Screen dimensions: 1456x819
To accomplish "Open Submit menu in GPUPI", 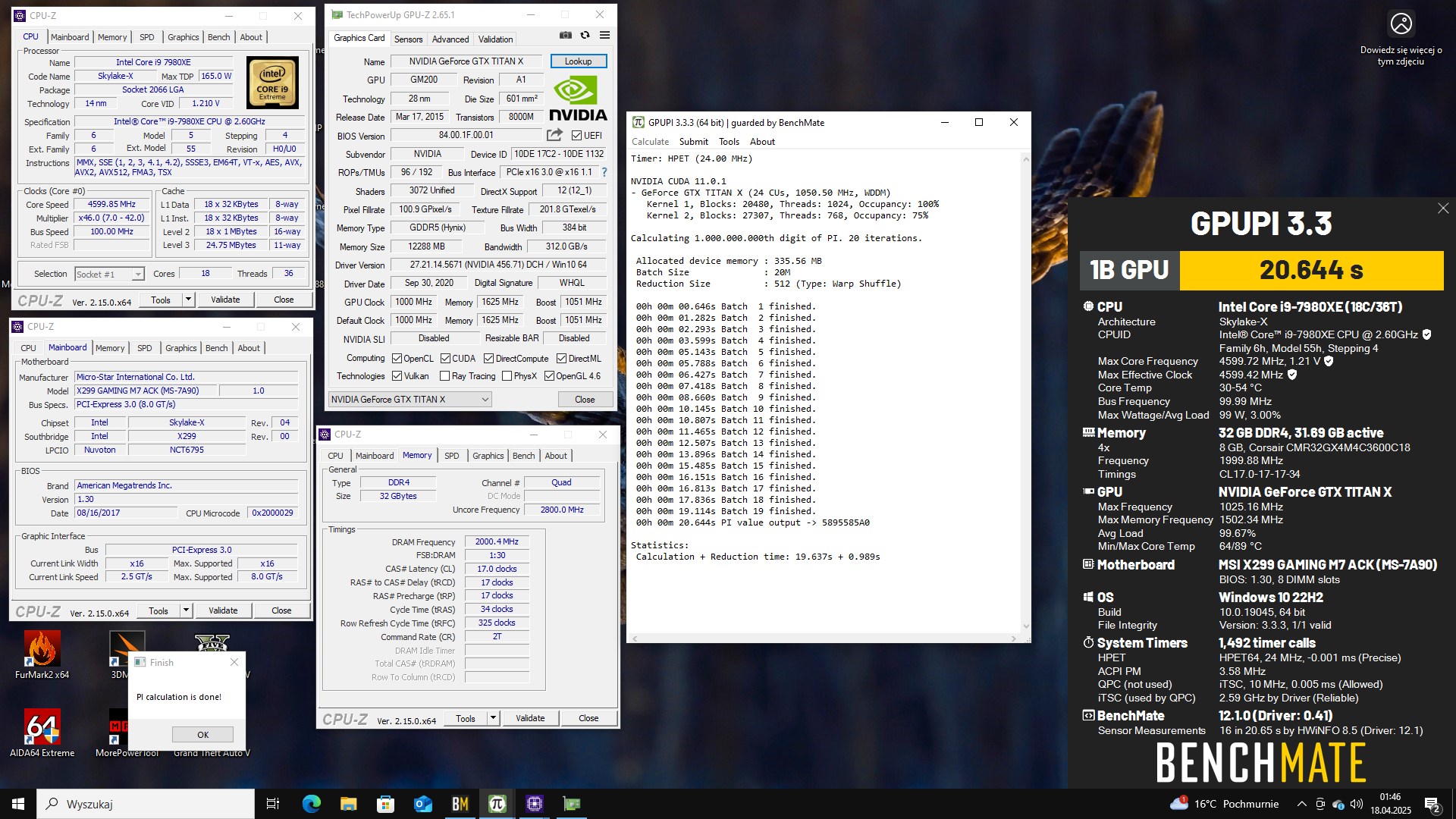I will coord(693,142).
